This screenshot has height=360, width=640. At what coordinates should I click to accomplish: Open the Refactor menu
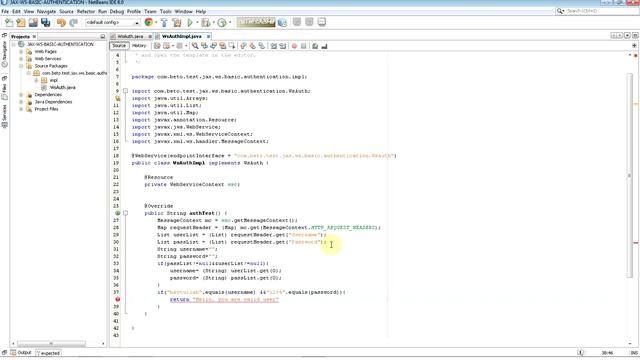point(86,11)
